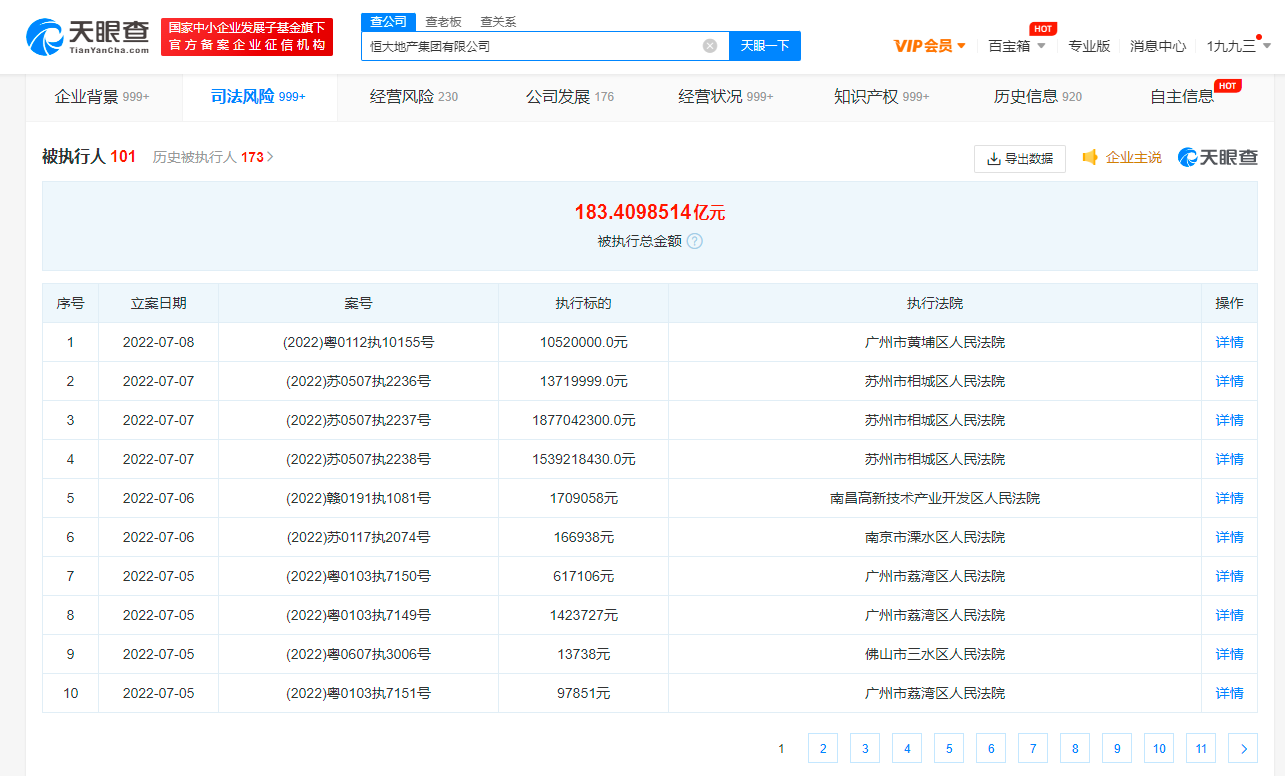The image size is (1285, 776).
Task: Click the help question mark beside 被执行总金额
Action: [x=695, y=241]
